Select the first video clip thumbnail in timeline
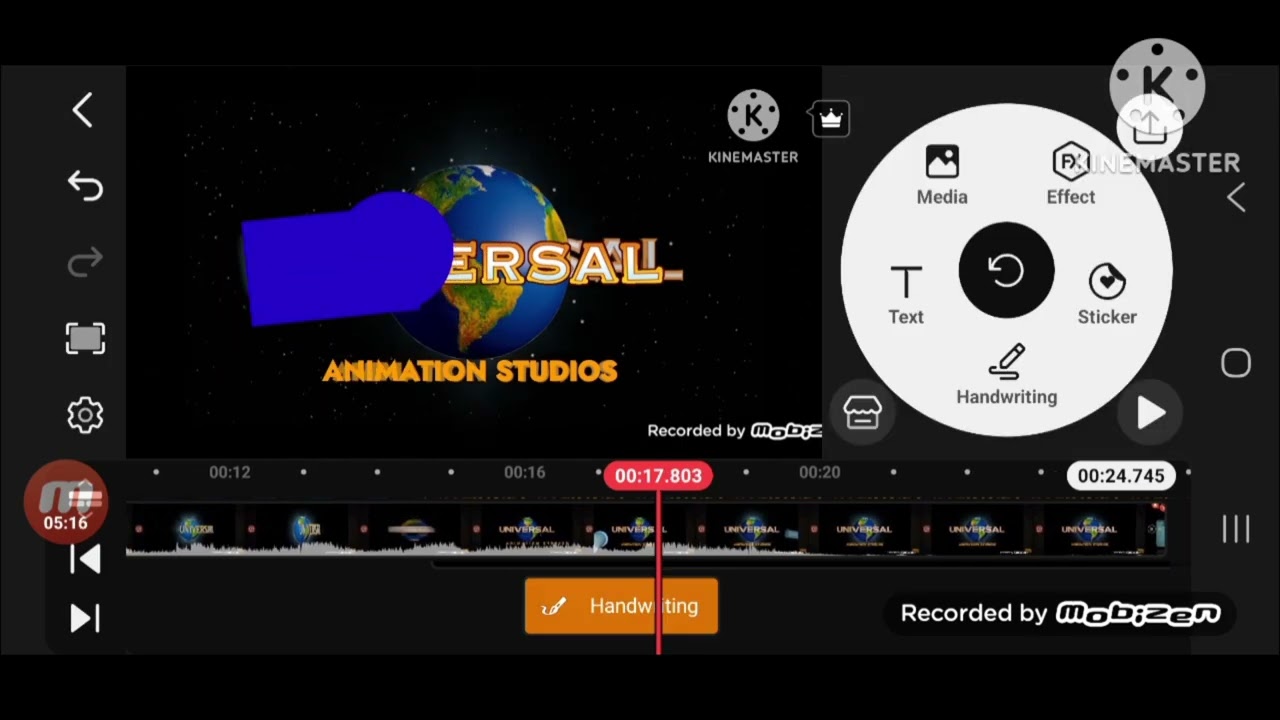This screenshot has width=1280, height=720. (180, 530)
